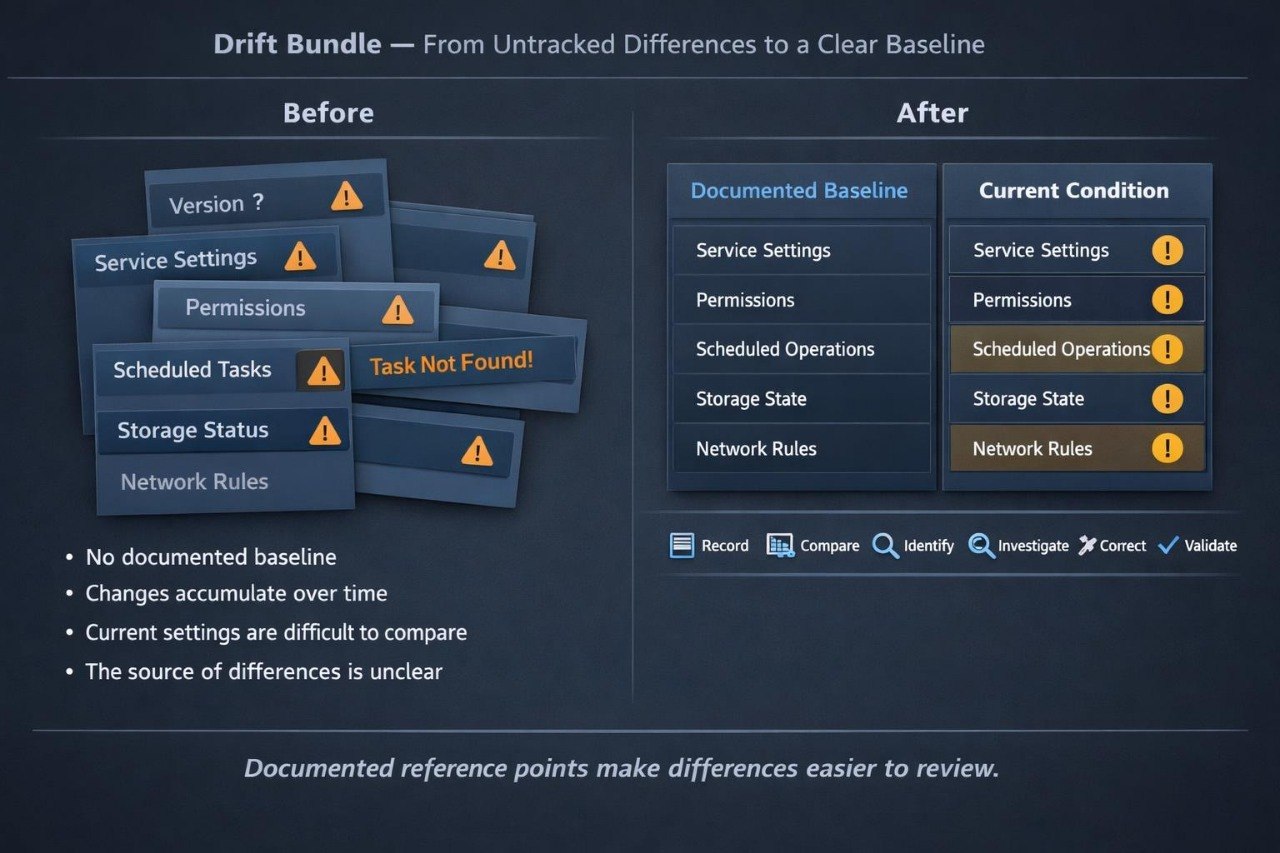Click alert circle on Current Condition Service Settings
This screenshot has width=1280, height=853.
1167,250
